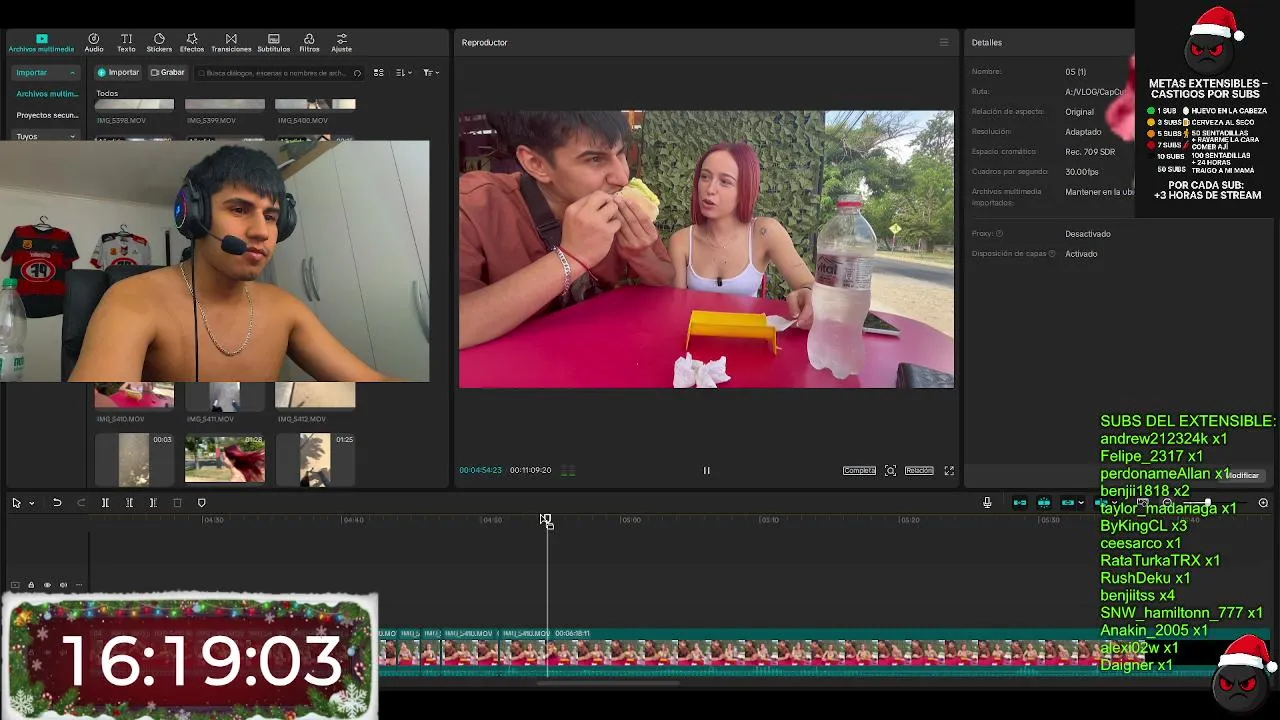Click the Relación aspect ratio button
The height and width of the screenshot is (720, 1280).
919,470
